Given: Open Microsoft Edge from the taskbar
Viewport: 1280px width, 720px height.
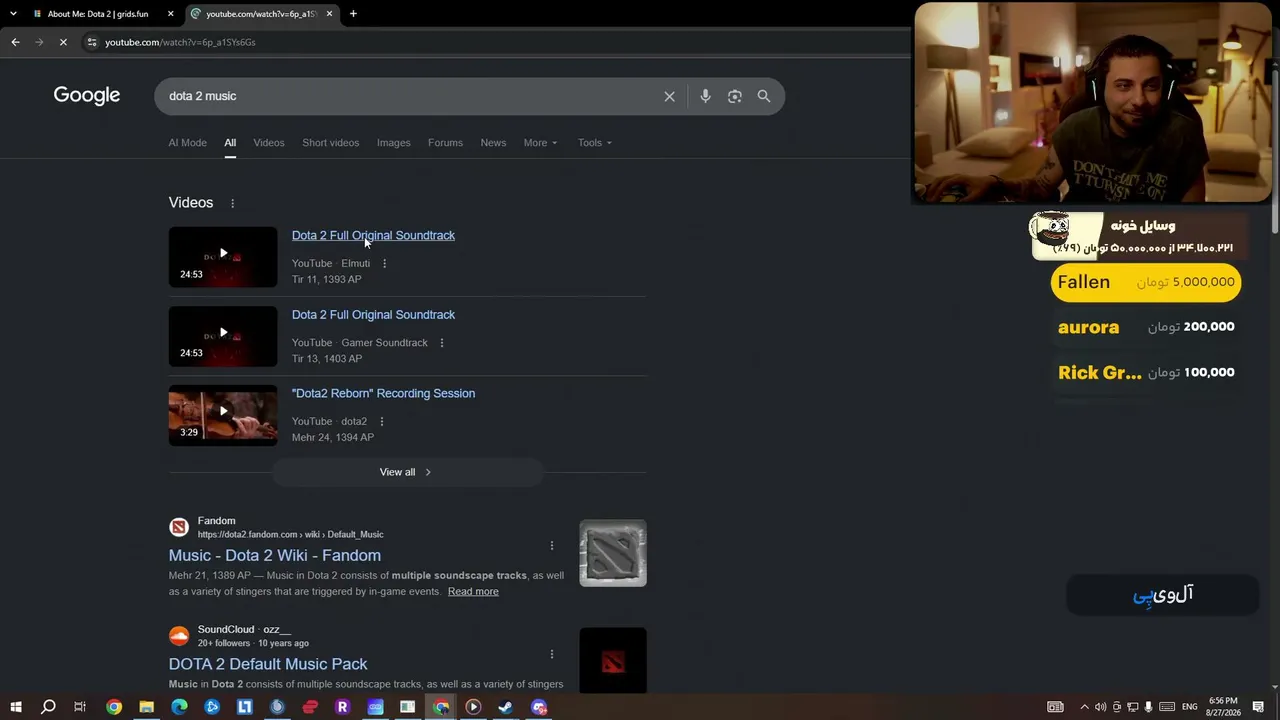Looking at the screenshot, I should coord(179,707).
